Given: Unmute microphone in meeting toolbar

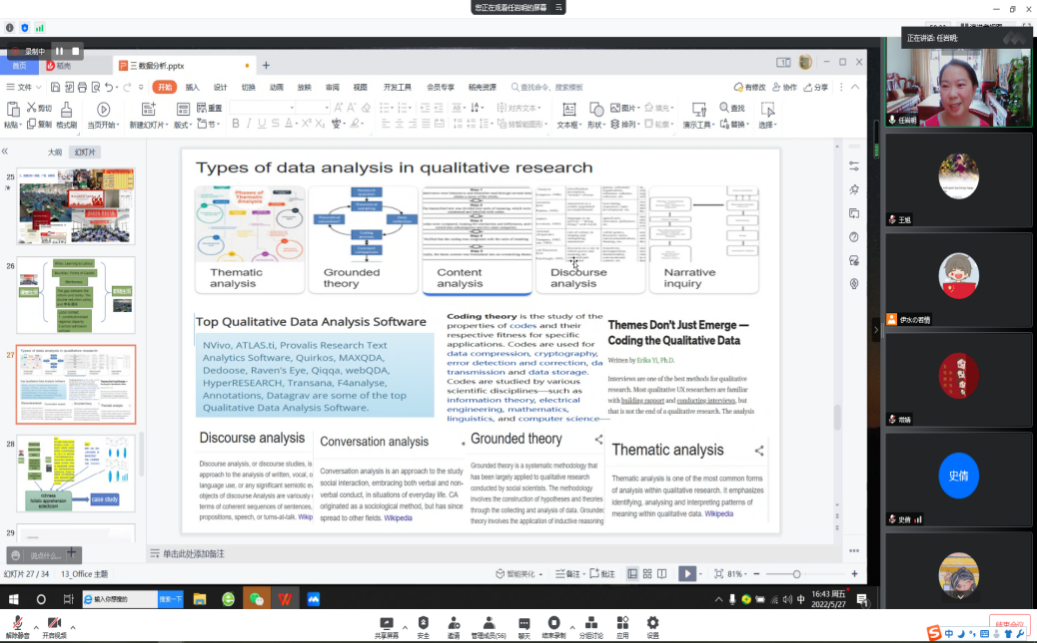Looking at the screenshot, I should 18,623.
